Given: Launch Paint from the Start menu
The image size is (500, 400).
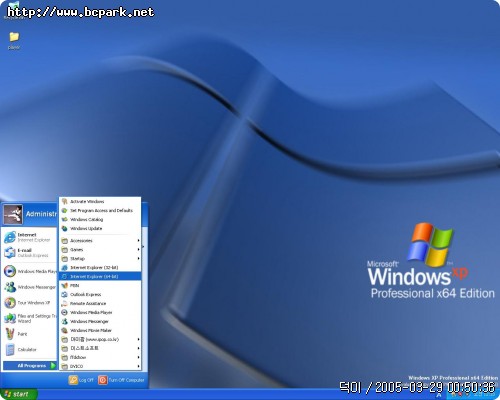Looking at the screenshot, I should pyautogui.click(x=30, y=334).
